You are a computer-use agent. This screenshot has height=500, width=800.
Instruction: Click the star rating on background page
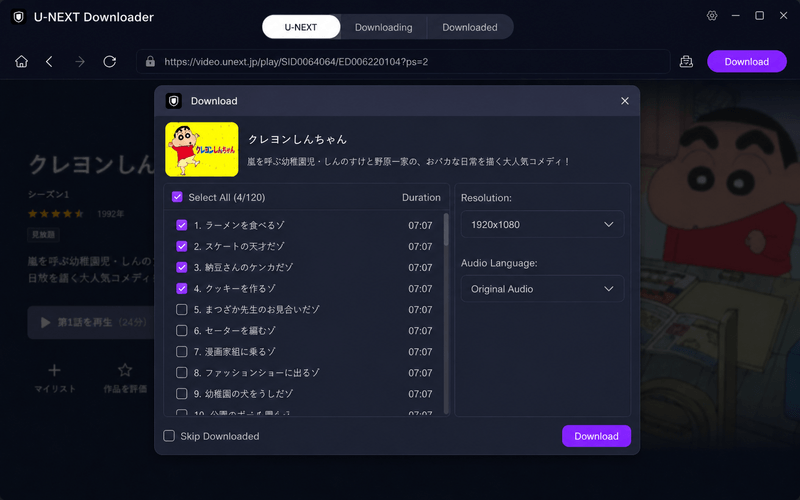56,214
